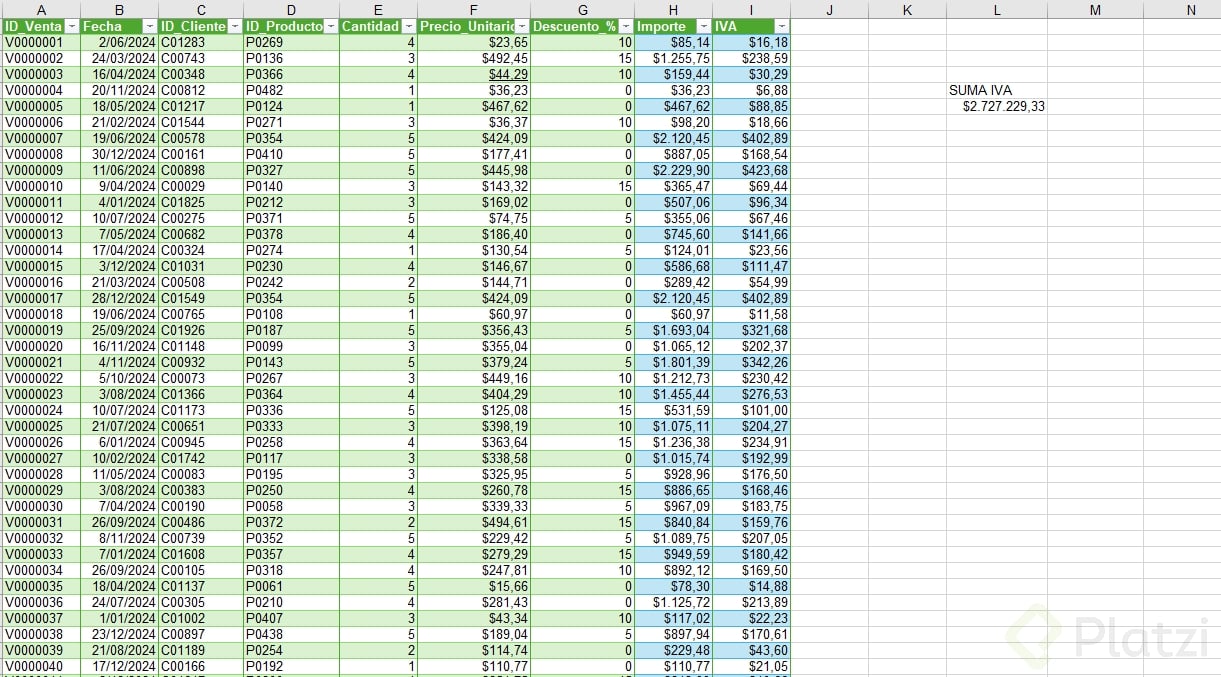The height and width of the screenshot is (677, 1221).
Task: Open the Precio_Unitario filter dropdown arrow
Action: tap(522, 26)
